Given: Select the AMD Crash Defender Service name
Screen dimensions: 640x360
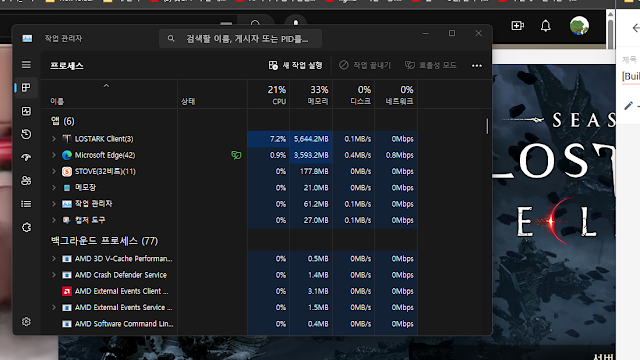Looking at the screenshot, I should [x=121, y=275].
